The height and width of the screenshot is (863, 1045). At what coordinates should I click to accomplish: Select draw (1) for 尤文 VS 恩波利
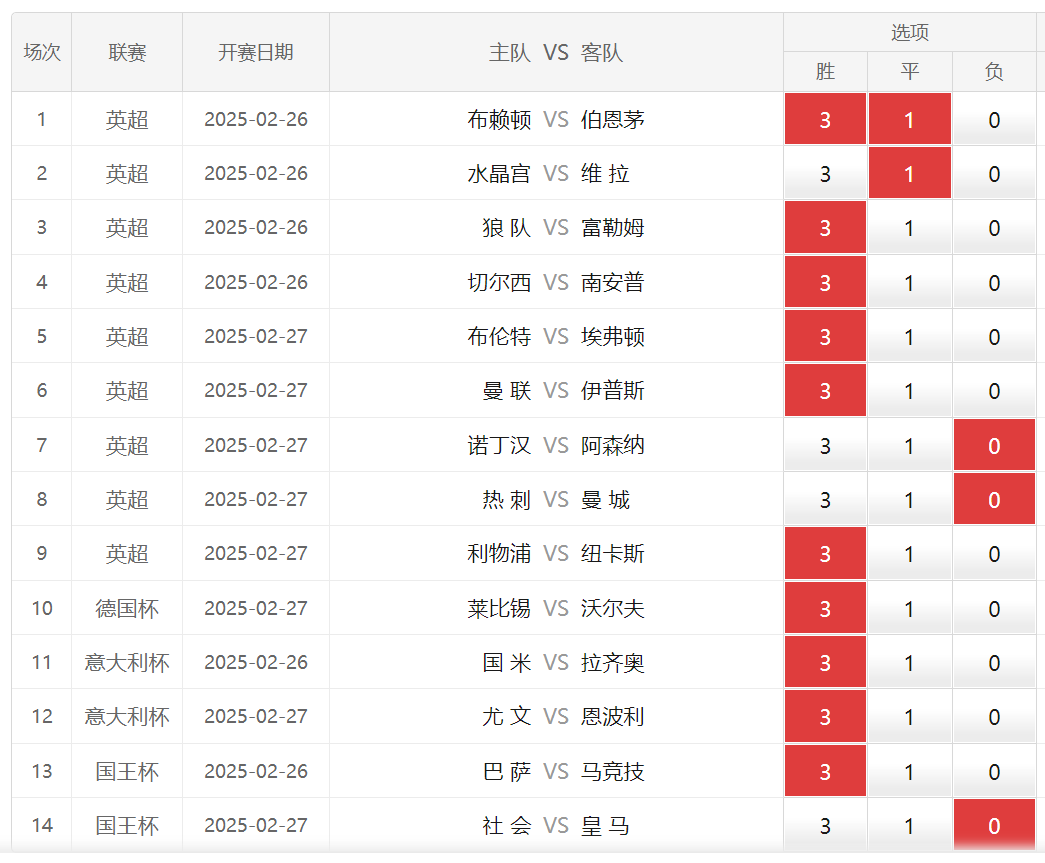[910, 716]
